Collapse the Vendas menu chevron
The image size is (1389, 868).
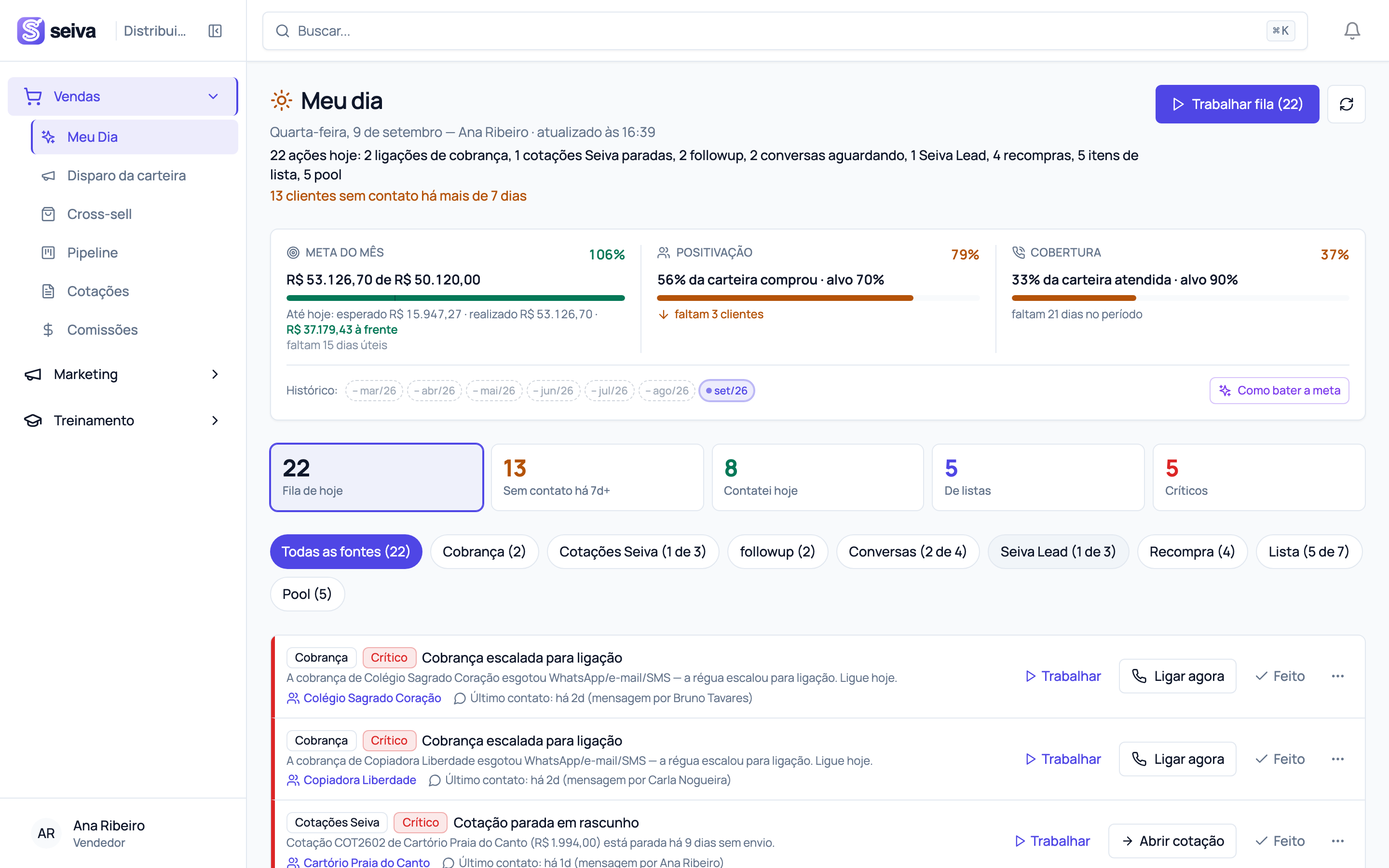coord(213,96)
